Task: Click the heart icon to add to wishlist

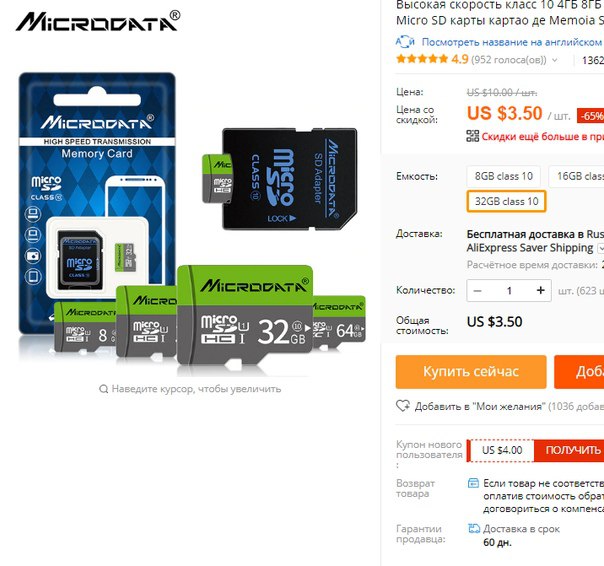Action: coord(403,406)
